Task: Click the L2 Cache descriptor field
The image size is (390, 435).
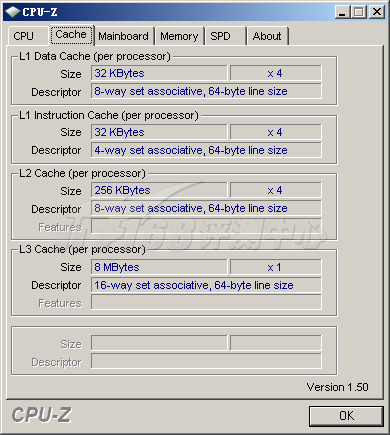Action: [206, 208]
